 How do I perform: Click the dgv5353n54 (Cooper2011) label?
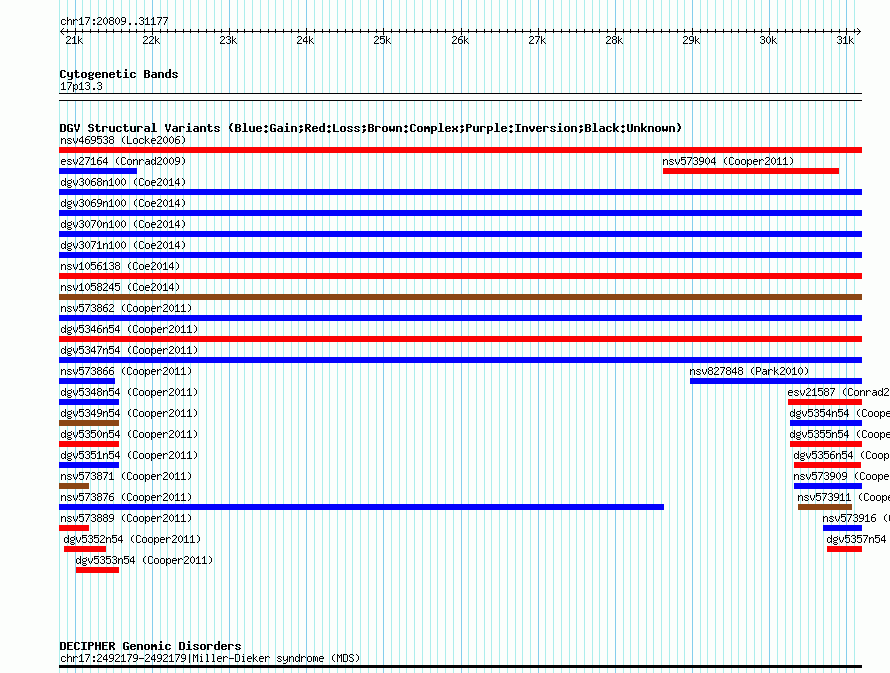tap(144, 560)
